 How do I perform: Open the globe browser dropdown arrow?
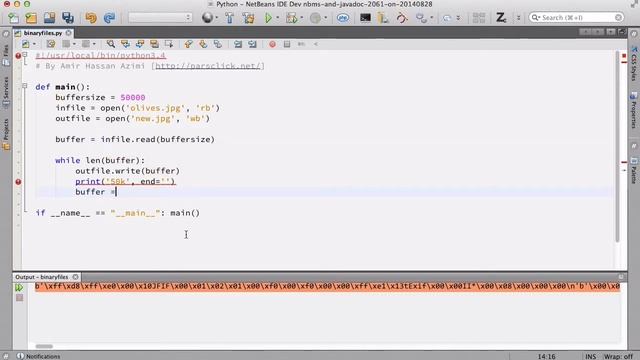tap(216, 18)
